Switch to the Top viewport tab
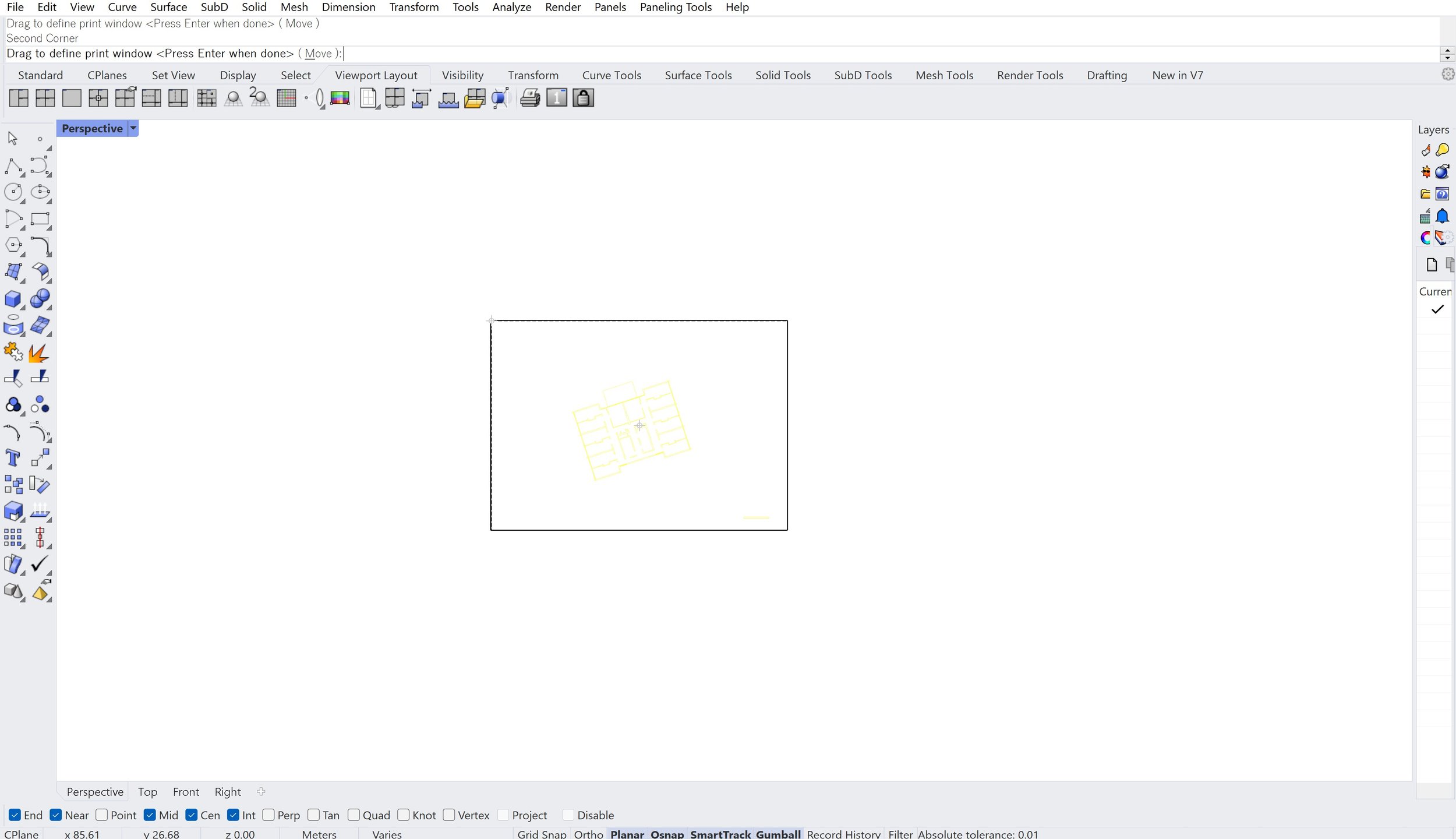The image size is (1456, 839). coord(147,792)
